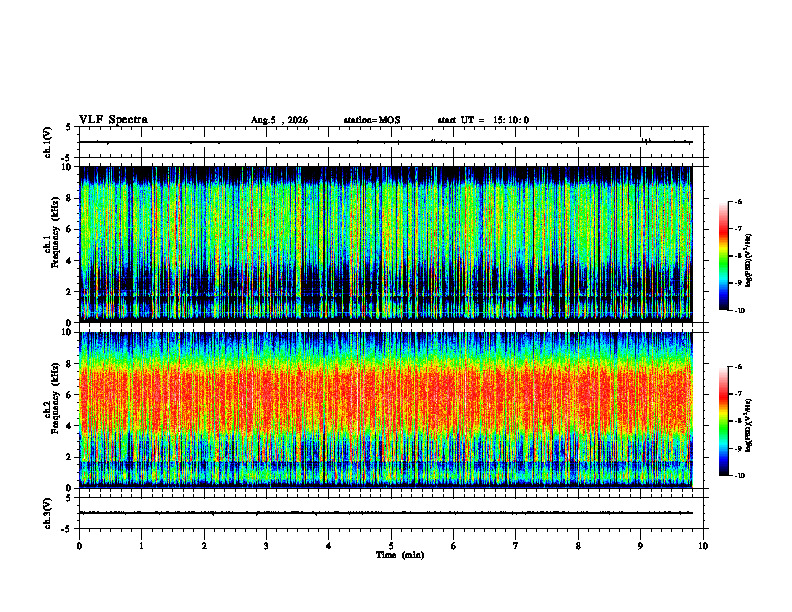Click the '0' tick on time axis

pos(79,546)
